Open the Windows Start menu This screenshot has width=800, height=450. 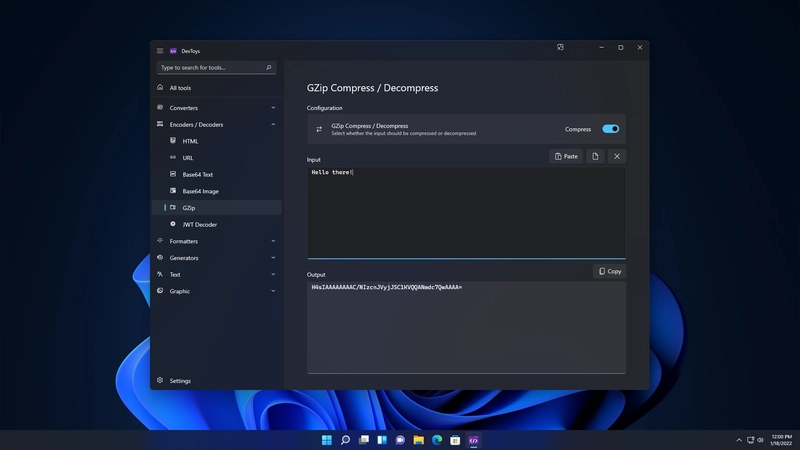[327, 440]
